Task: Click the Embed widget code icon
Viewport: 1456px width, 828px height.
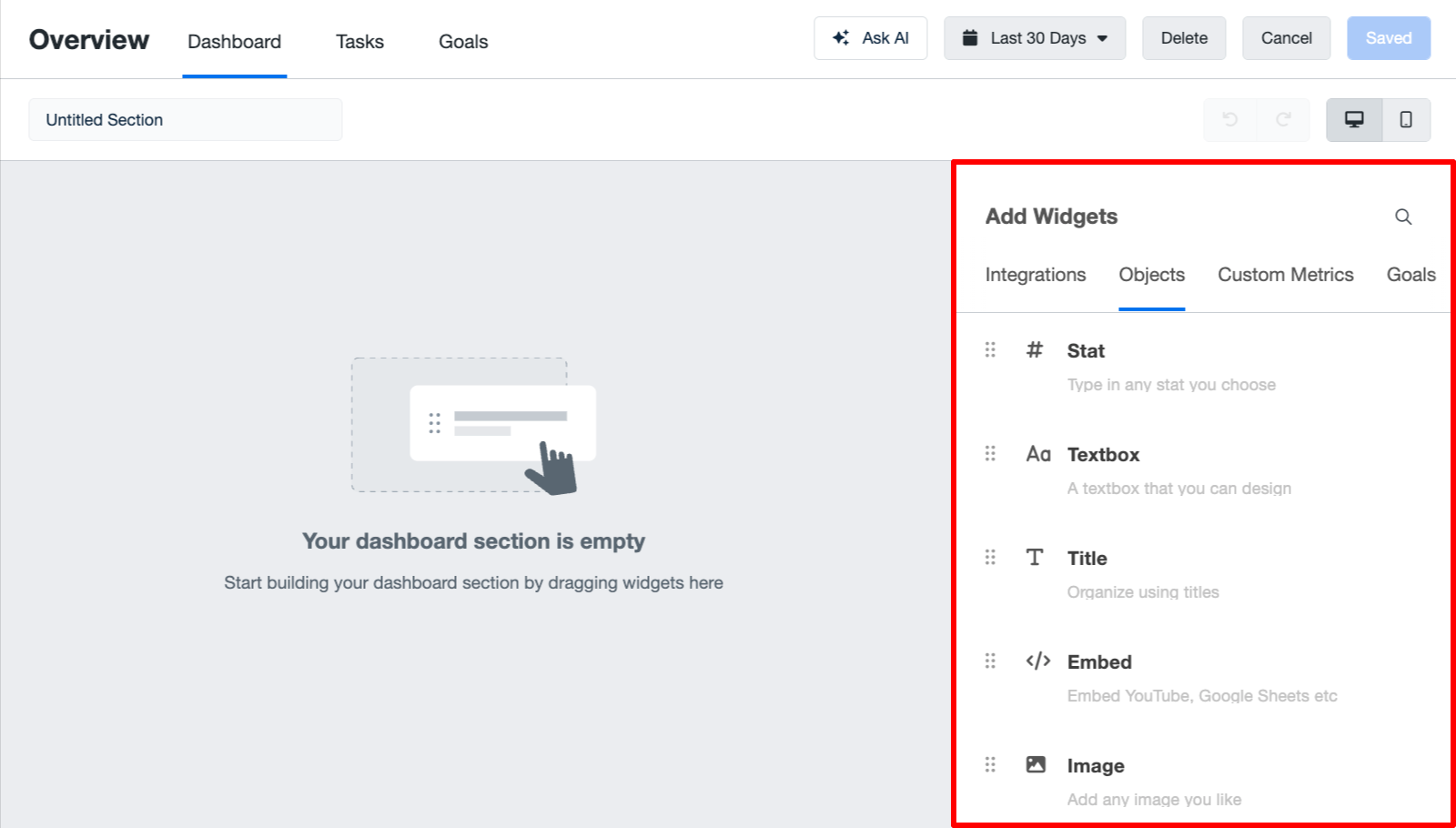Action: click(x=1036, y=661)
